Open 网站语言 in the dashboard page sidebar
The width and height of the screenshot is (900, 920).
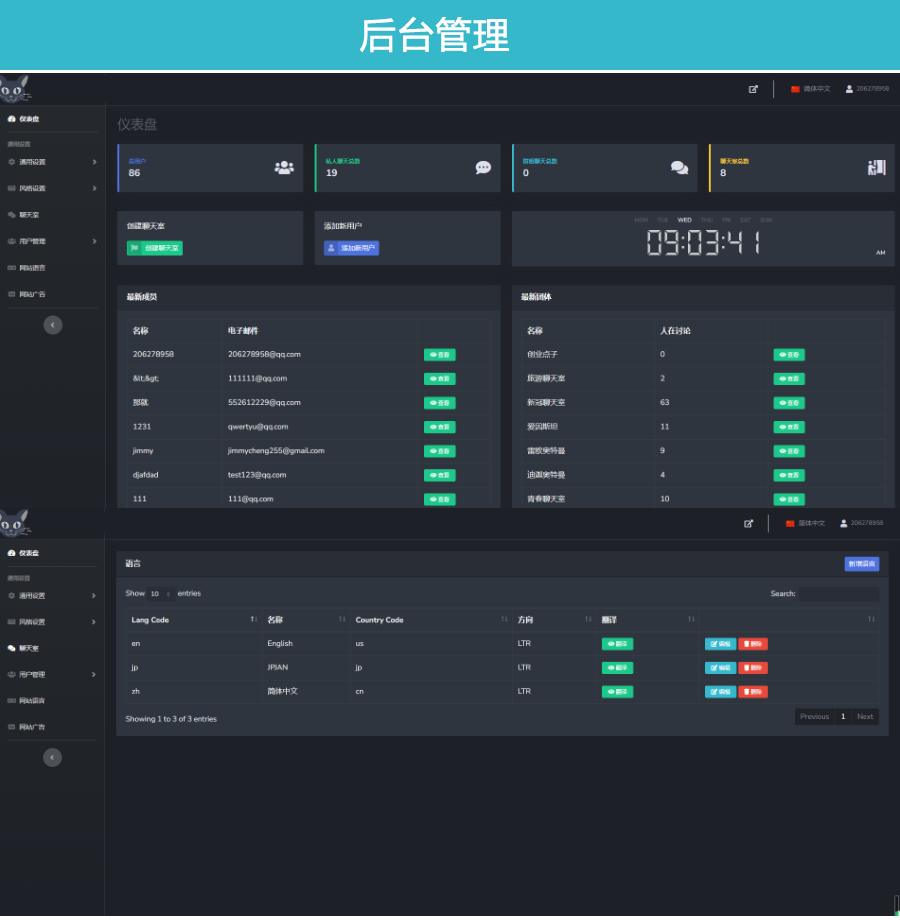click(32, 268)
